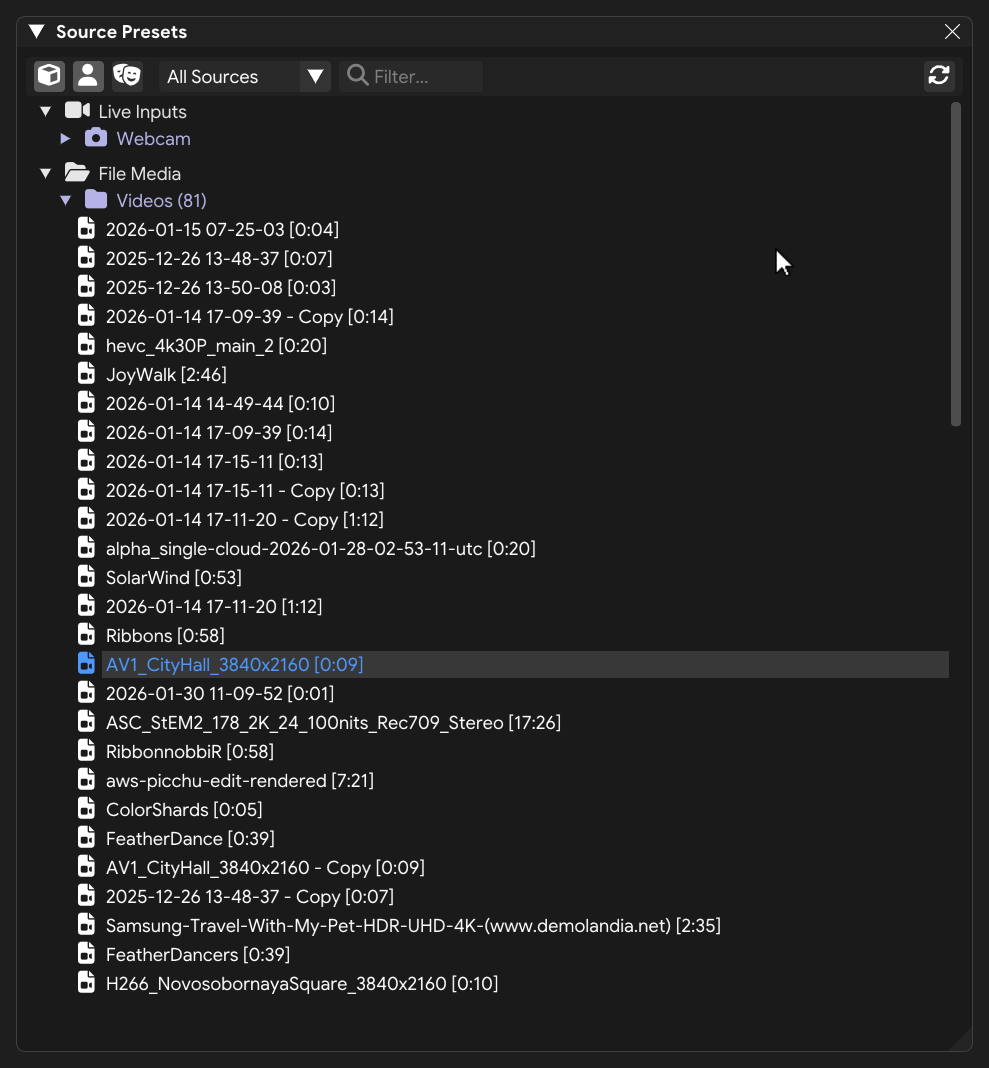The image size is (989, 1068).
Task: Click video file icon beside Ribbons
Action: [x=87, y=634]
